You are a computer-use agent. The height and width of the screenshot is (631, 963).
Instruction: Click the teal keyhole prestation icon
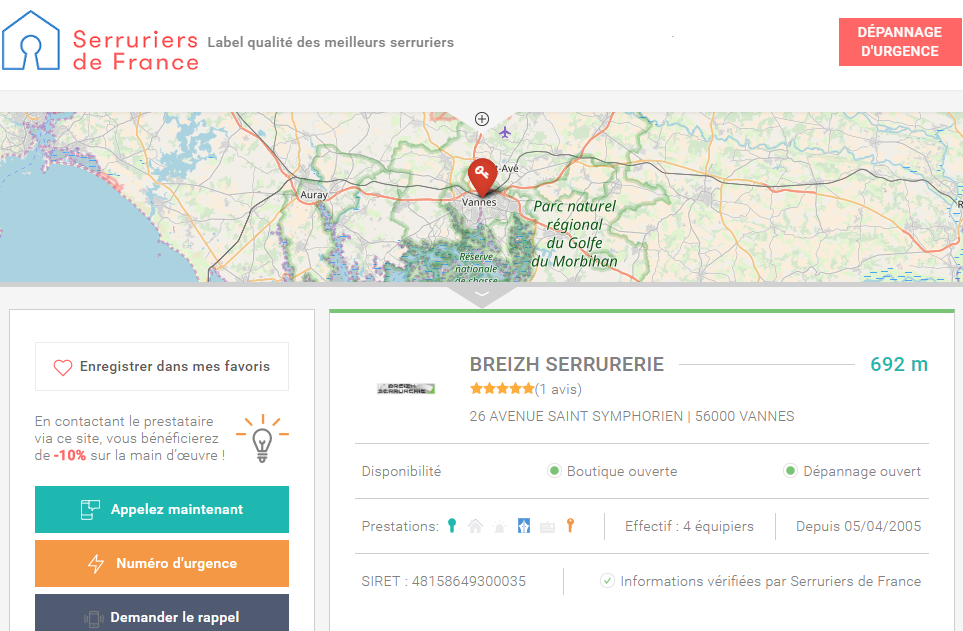coord(452,525)
